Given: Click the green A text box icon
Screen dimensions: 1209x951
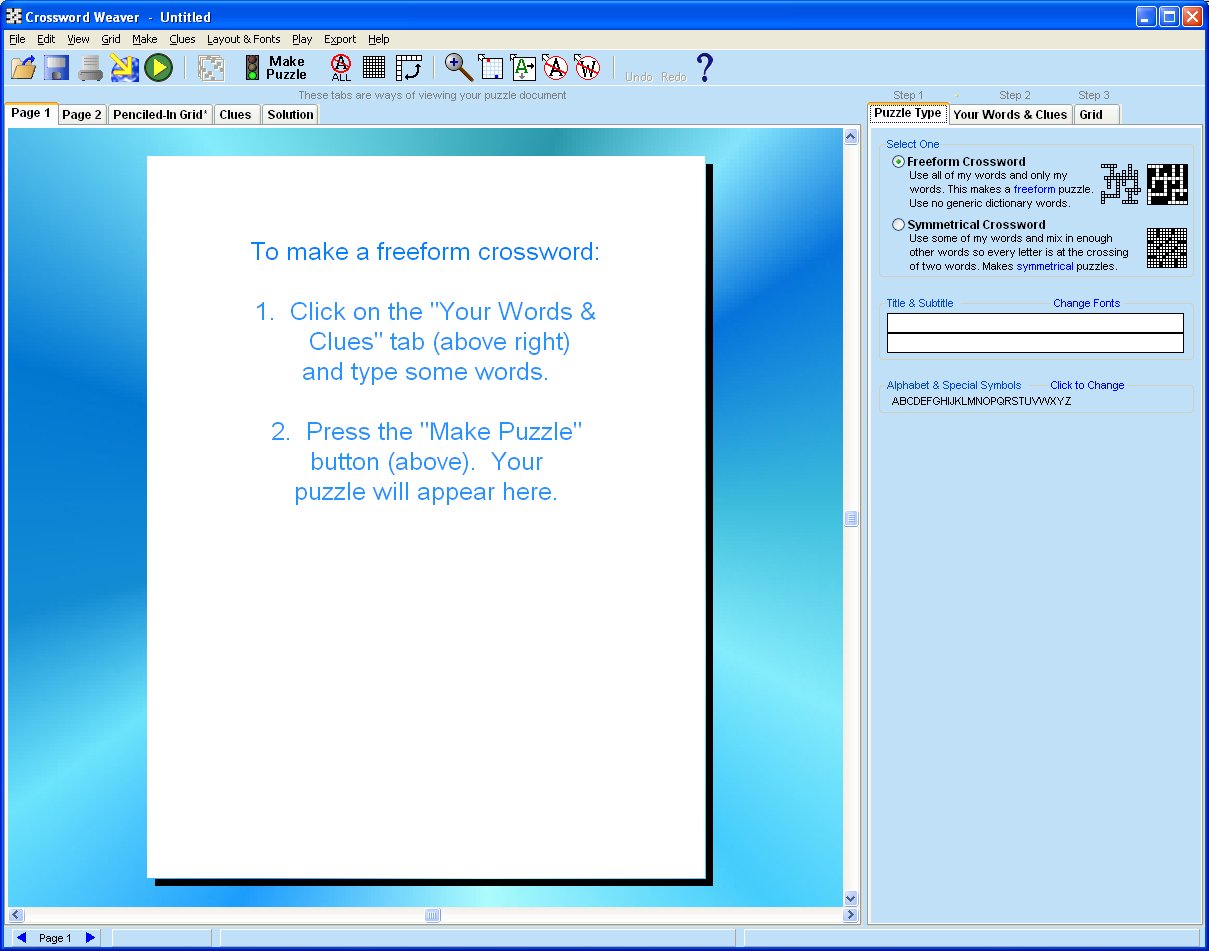Looking at the screenshot, I should click(x=523, y=68).
